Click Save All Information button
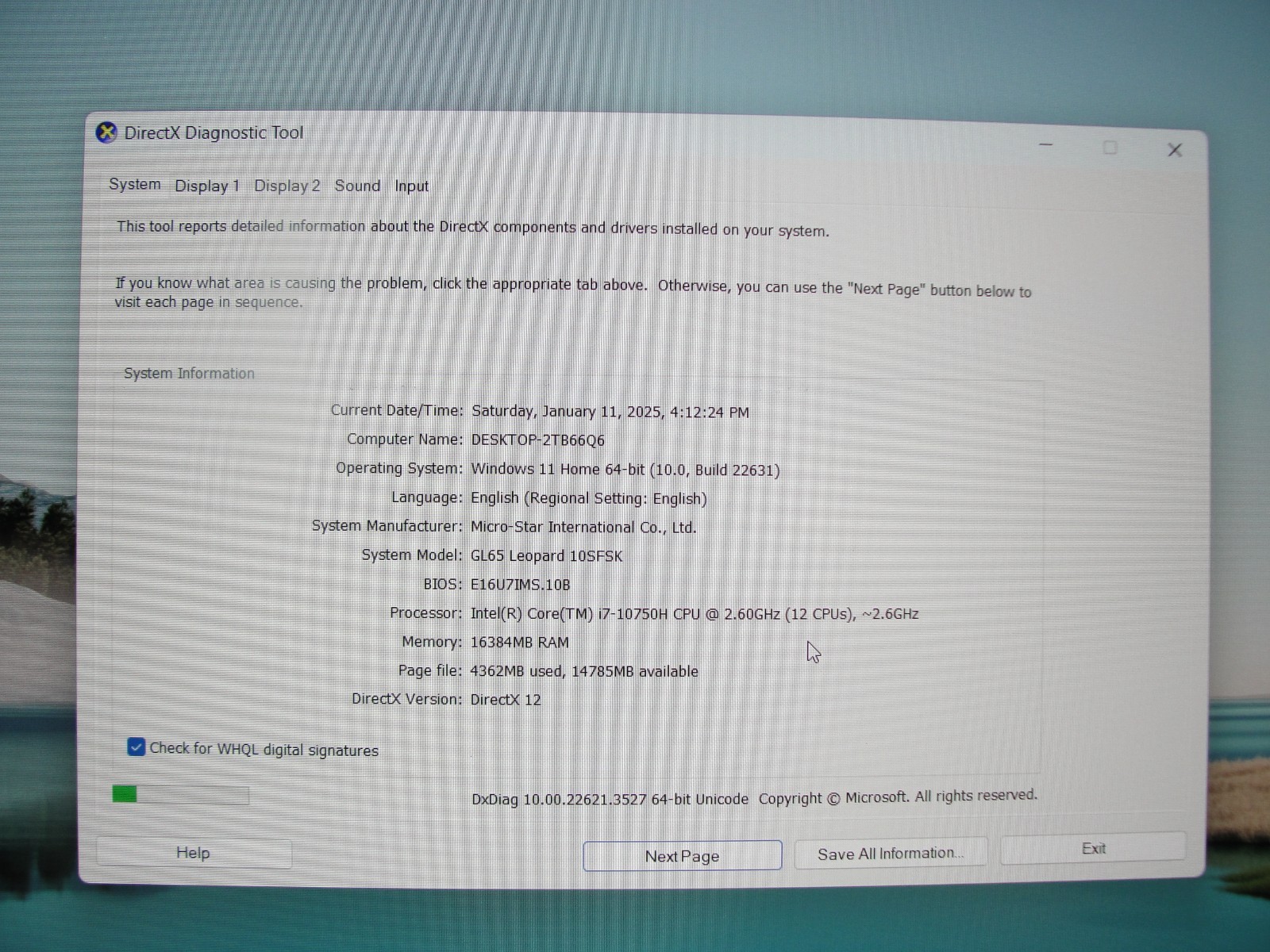Screen dimensions: 1270x952 tap(891, 854)
